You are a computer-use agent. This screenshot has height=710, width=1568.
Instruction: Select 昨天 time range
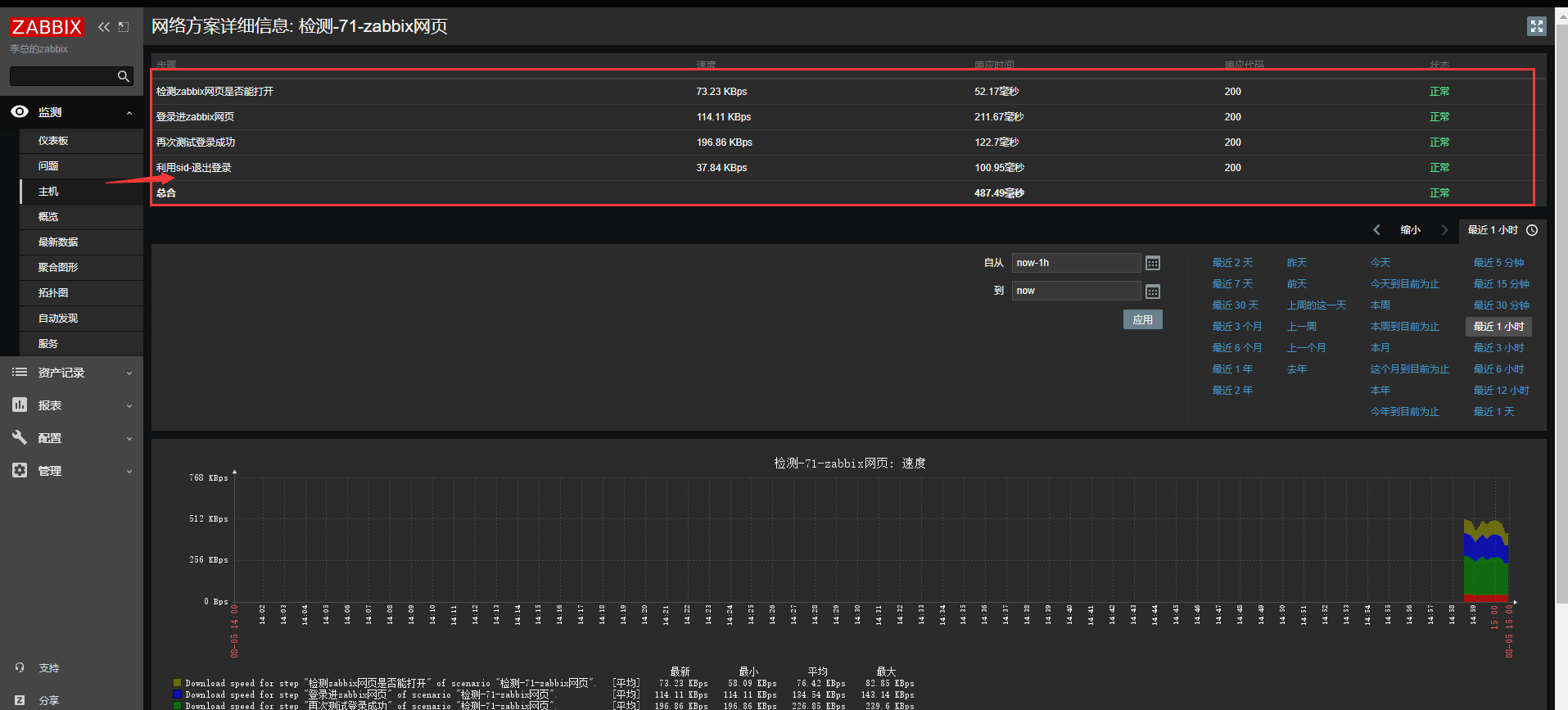pos(1296,263)
